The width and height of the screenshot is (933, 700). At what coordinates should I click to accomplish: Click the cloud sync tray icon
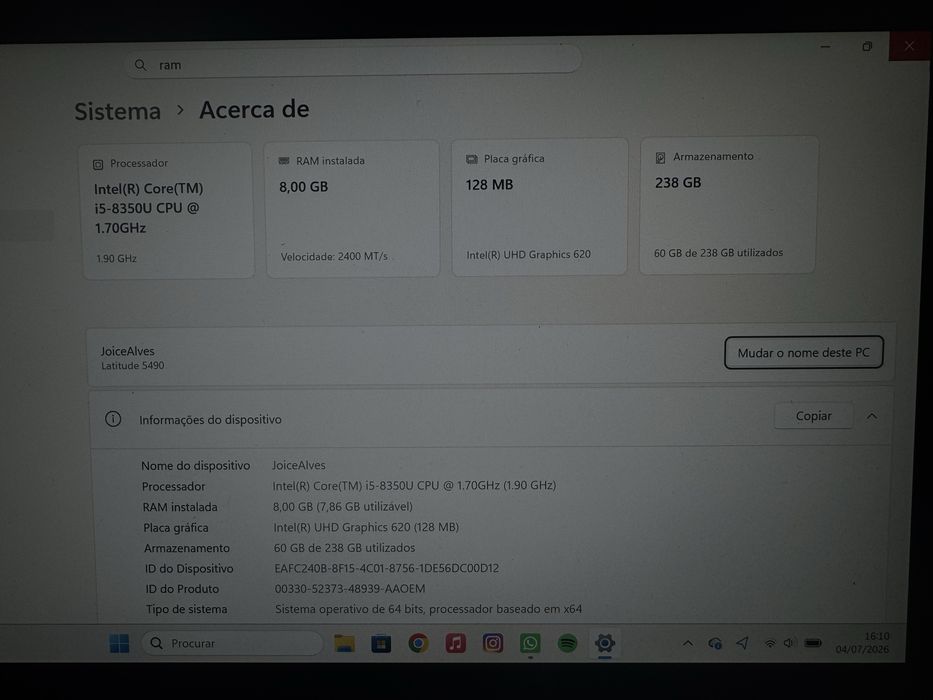coord(715,643)
